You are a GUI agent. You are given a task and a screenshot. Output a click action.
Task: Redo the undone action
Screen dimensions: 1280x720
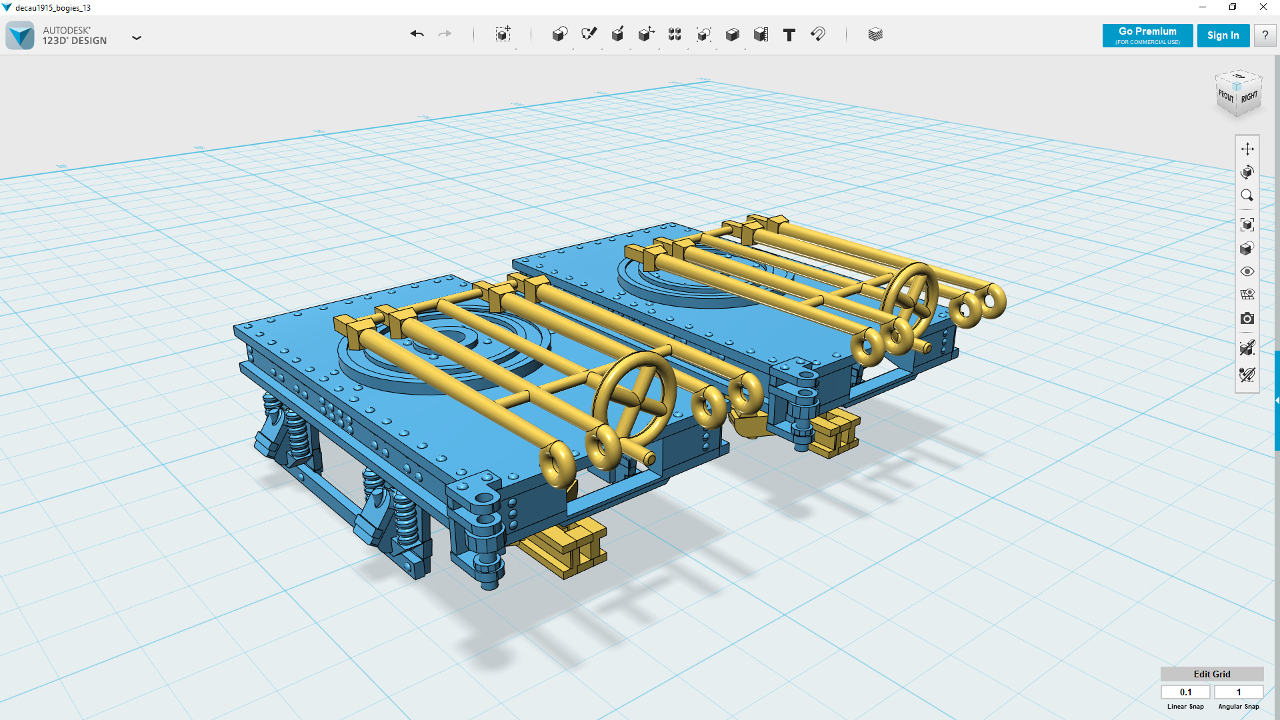pyautogui.click(x=445, y=34)
